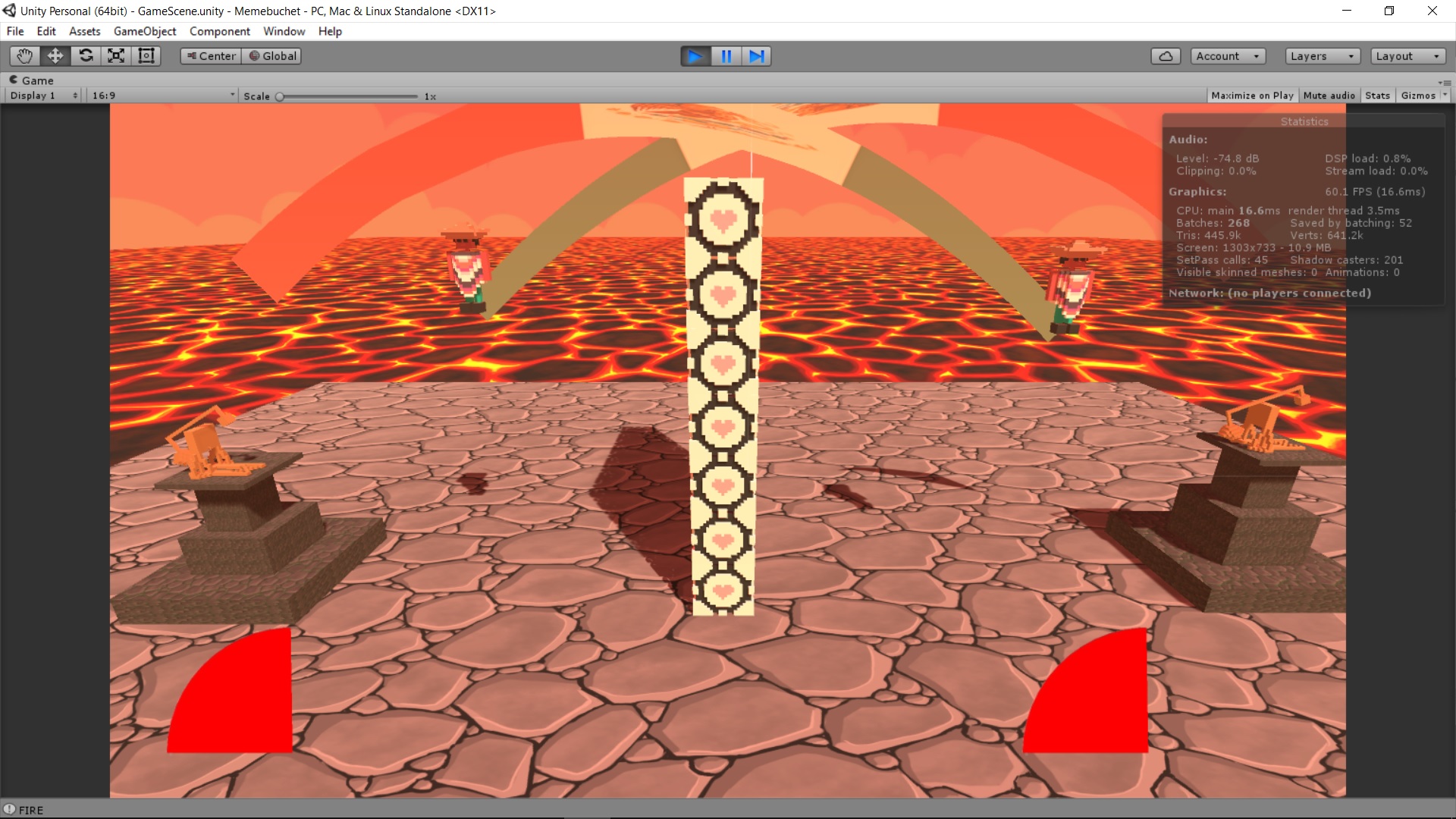Open the GameObject menu
This screenshot has height=819, width=1456.
145,31
